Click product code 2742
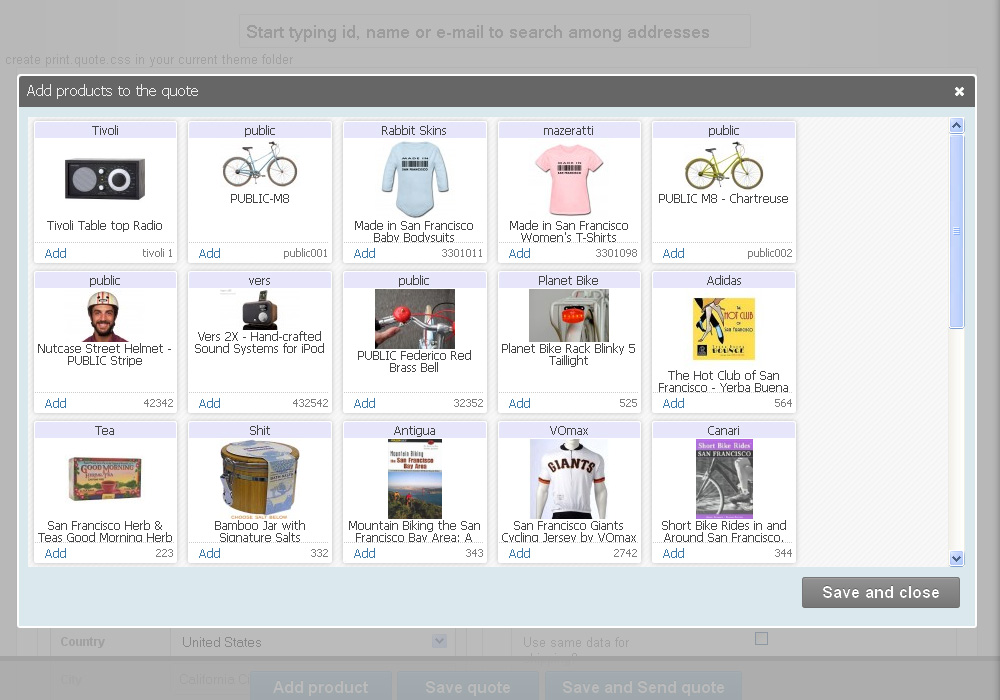Screen dimensions: 1000x700 [x=625, y=553]
